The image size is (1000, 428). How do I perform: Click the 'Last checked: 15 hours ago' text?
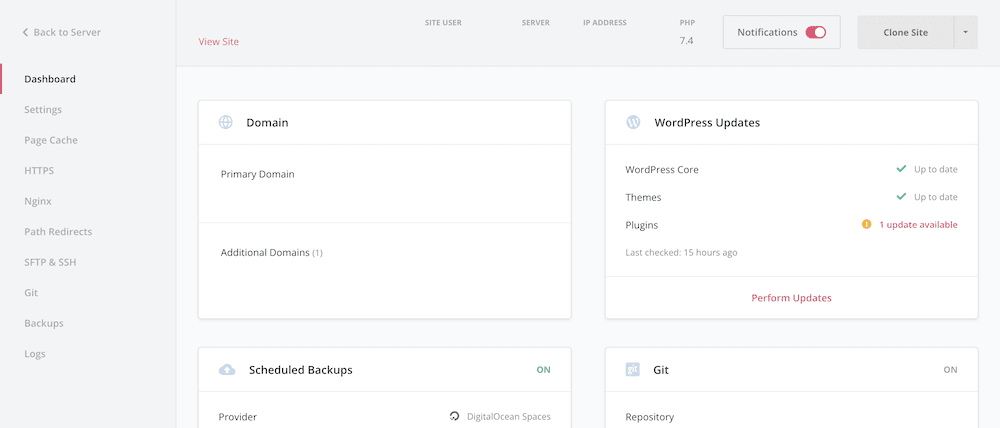coord(681,253)
